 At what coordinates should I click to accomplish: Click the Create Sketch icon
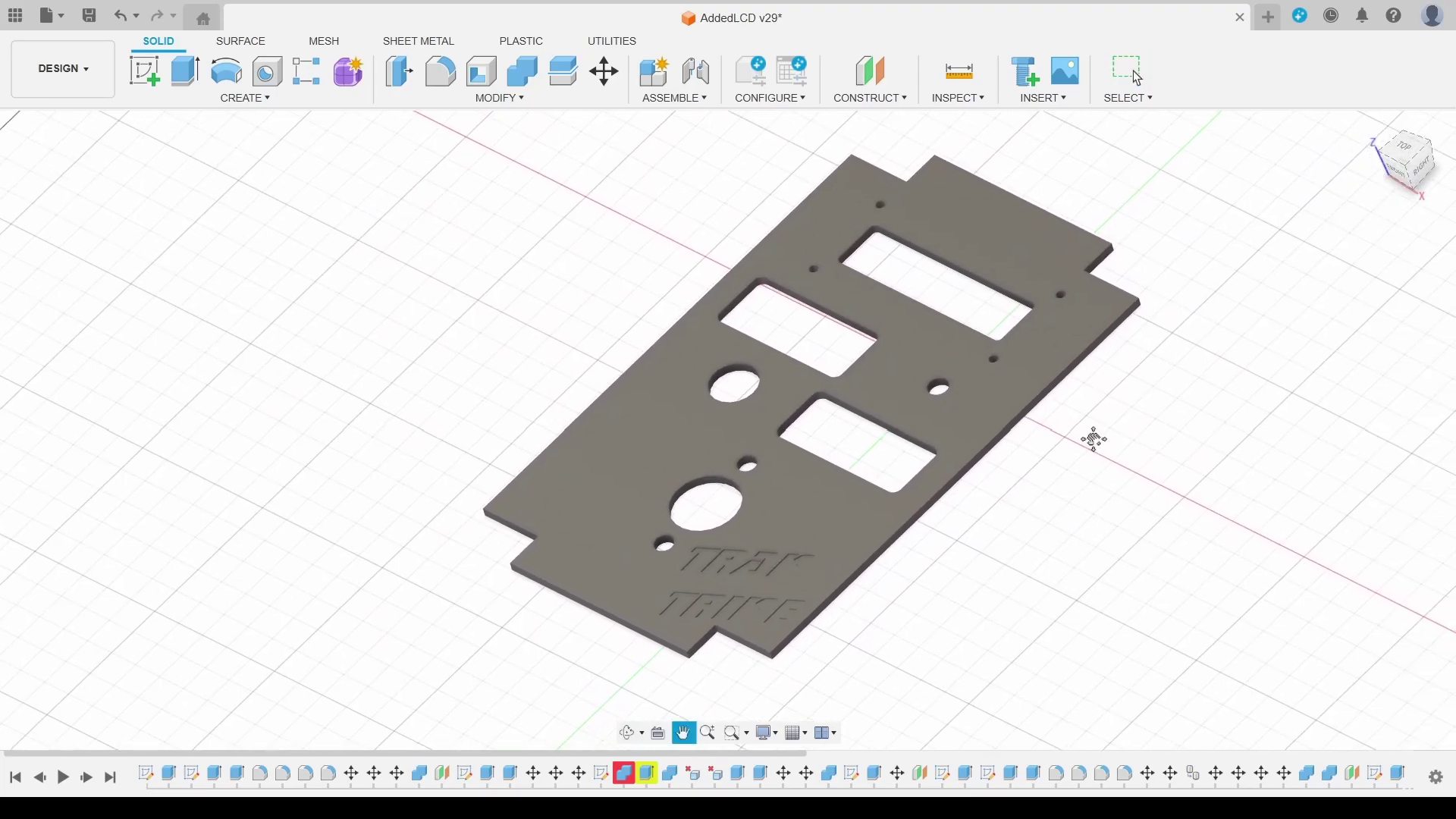(x=144, y=71)
